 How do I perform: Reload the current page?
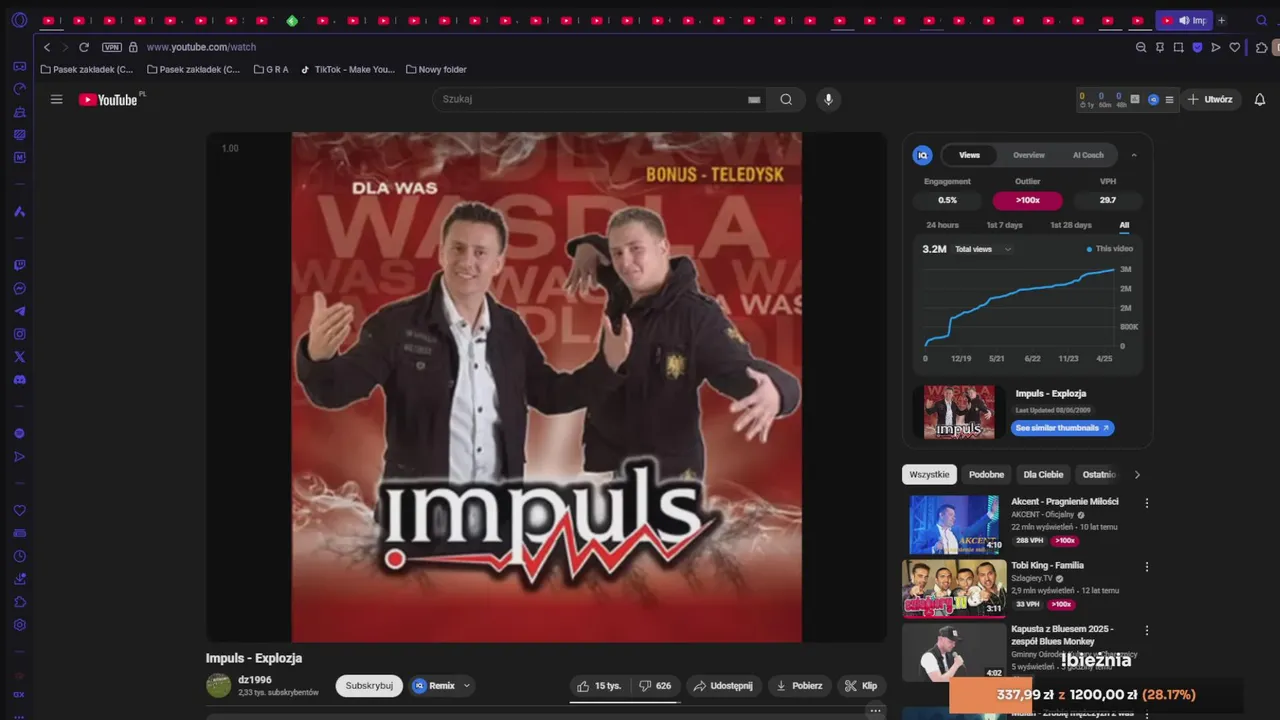click(x=84, y=47)
